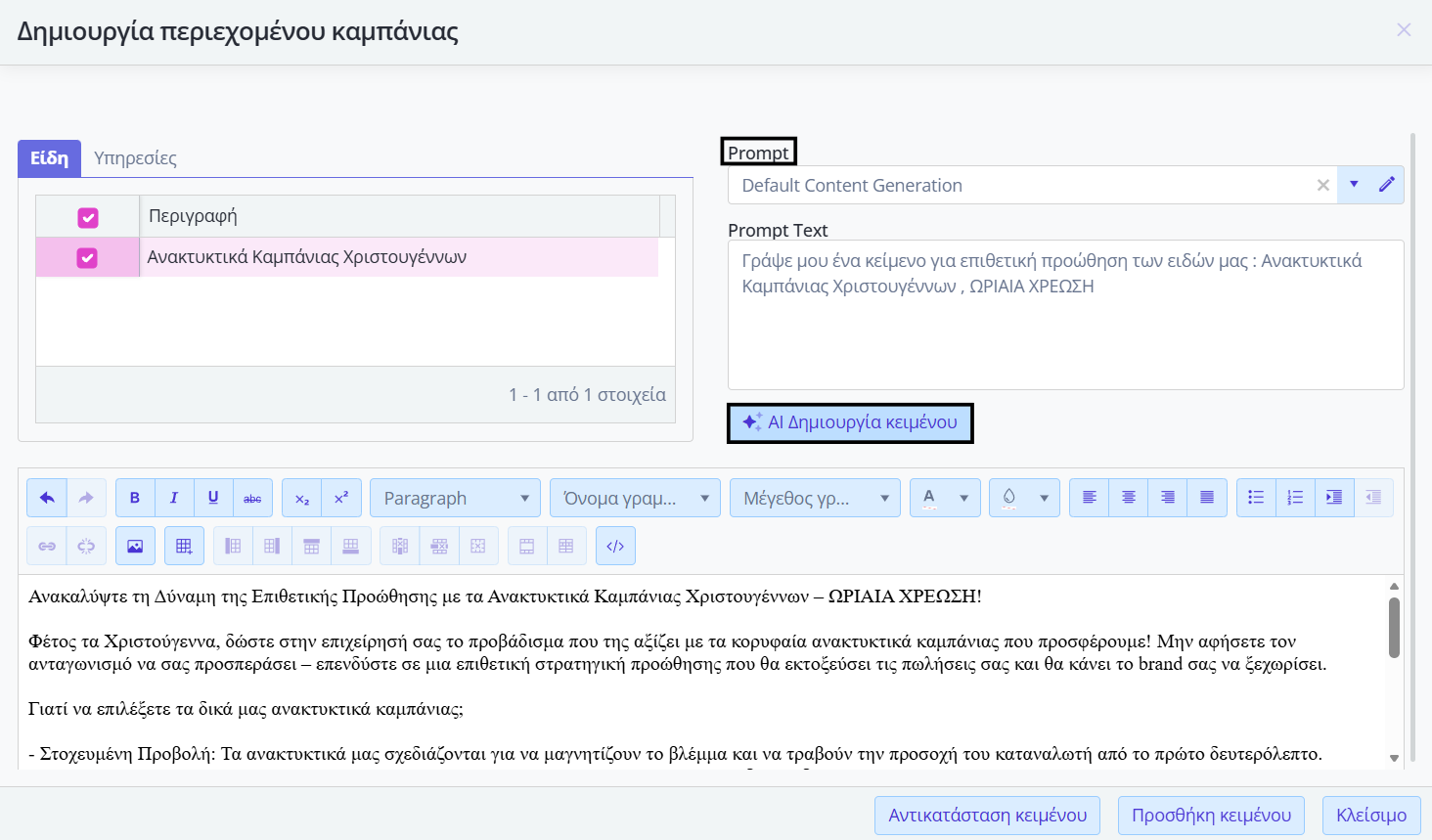Open the HTML source code view

point(615,547)
